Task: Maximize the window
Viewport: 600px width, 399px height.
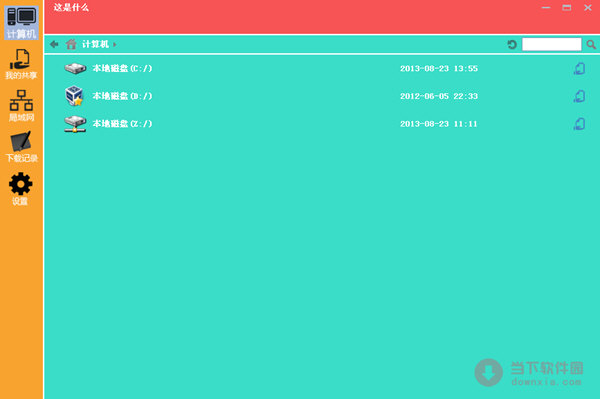Action: (567, 8)
